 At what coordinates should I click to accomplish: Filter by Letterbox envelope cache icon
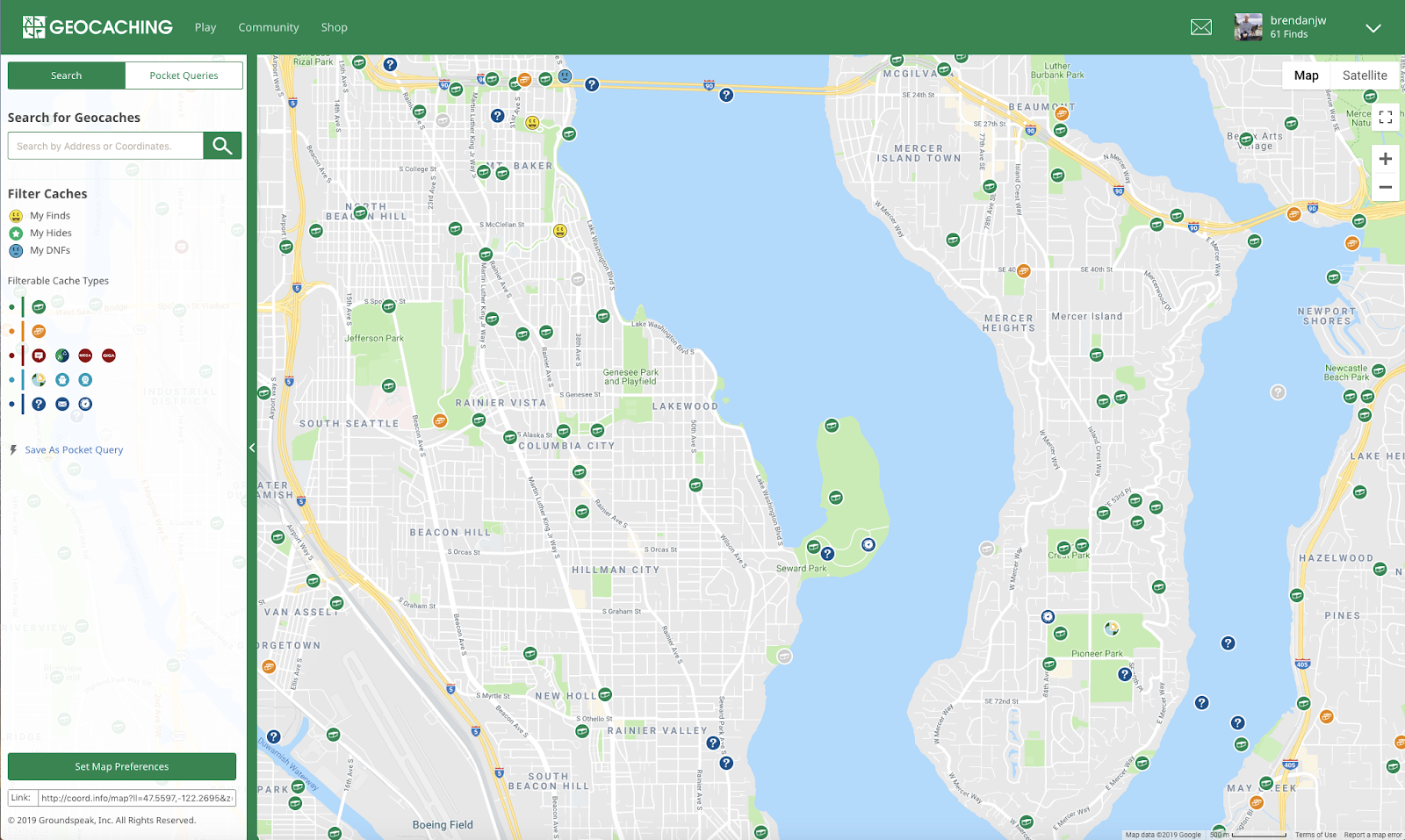(x=62, y=405)
